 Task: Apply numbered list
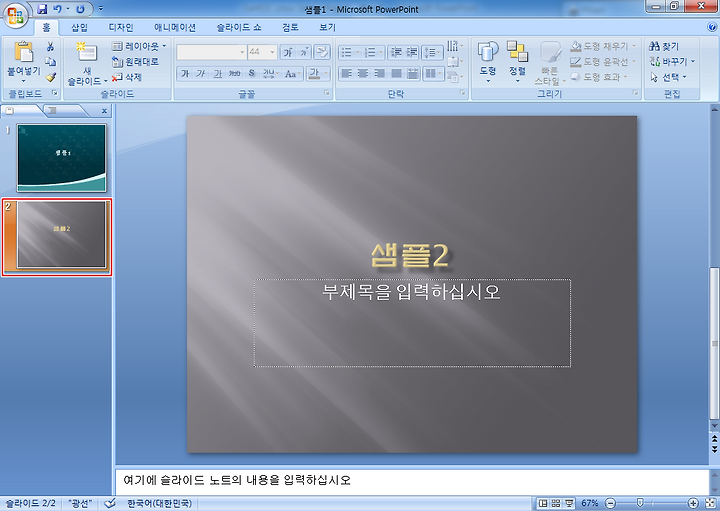coord(370,52)
